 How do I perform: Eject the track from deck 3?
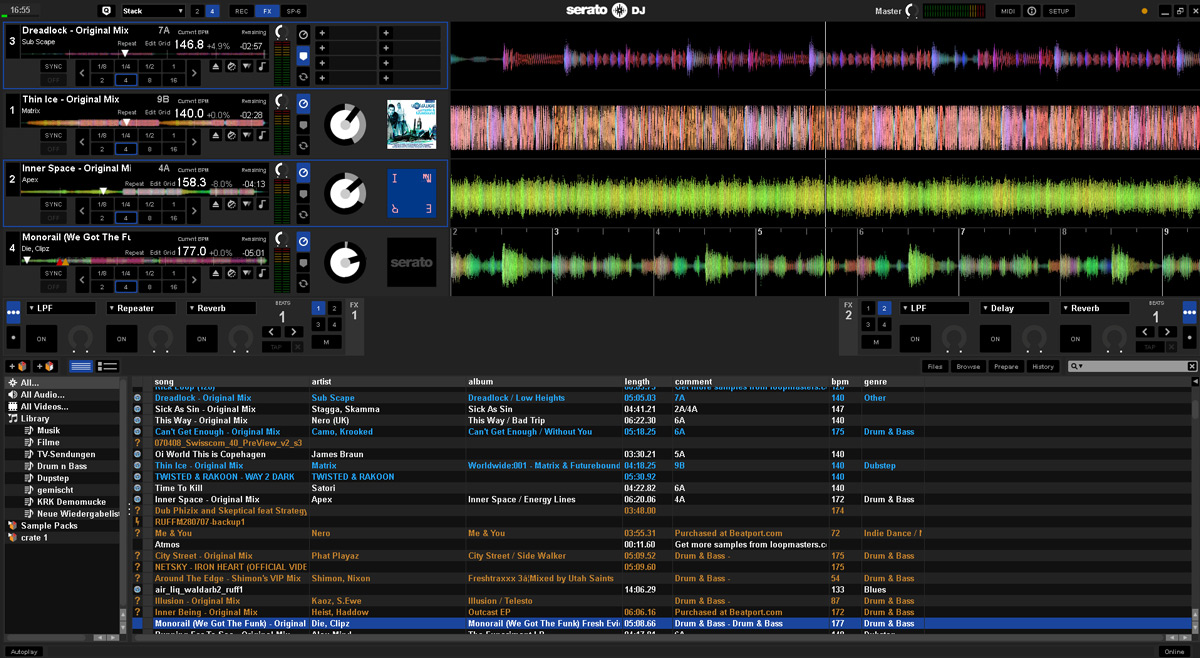(x=216, y=66)
